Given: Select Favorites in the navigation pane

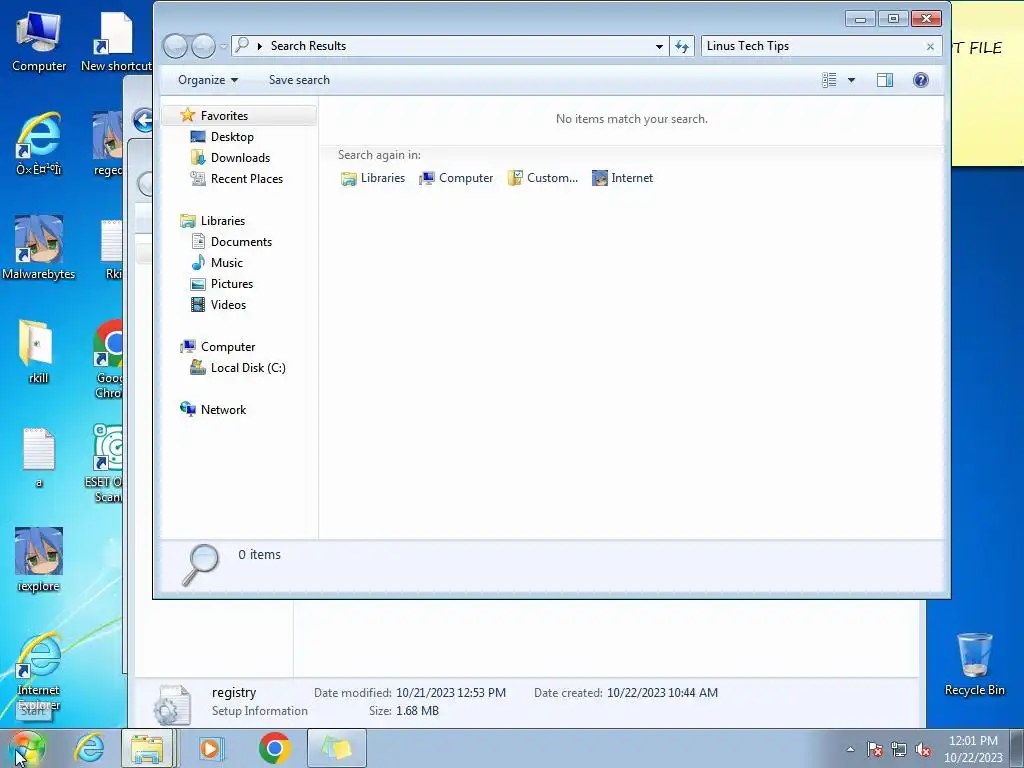Looking at the screenshot, I should (224, 116).
